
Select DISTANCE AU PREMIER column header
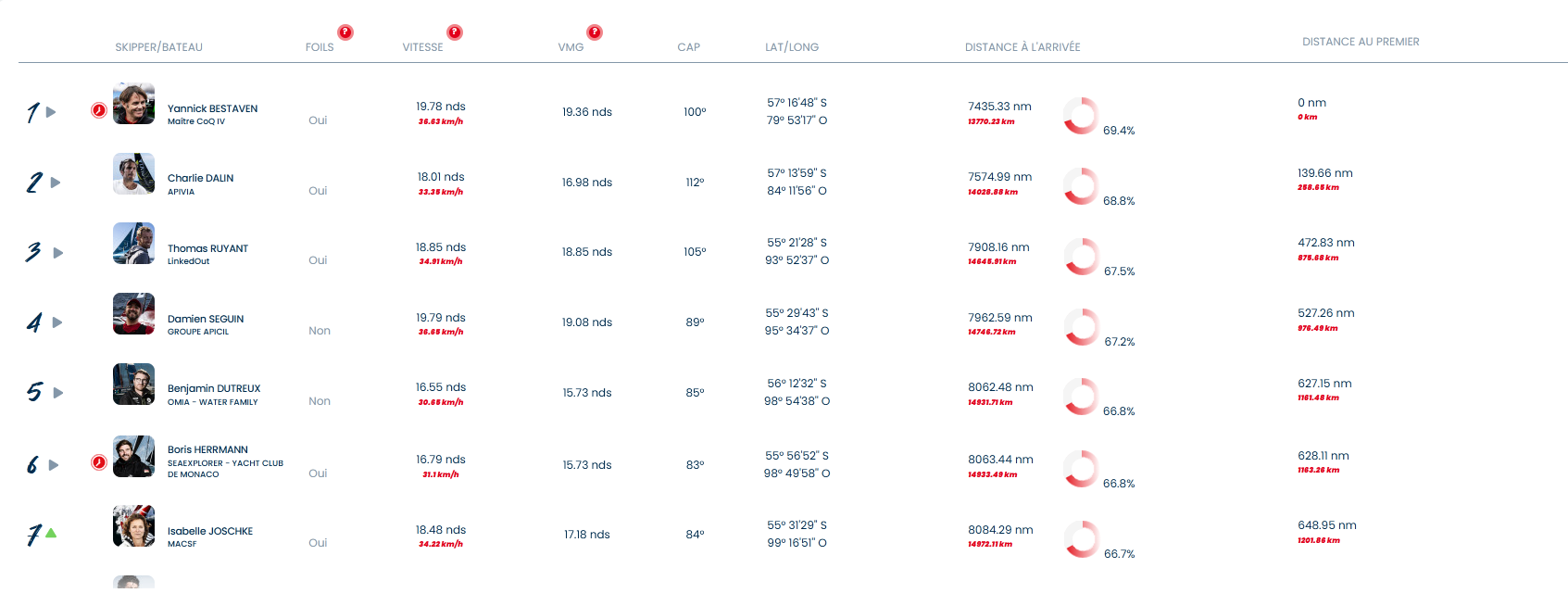(1360, 42)
